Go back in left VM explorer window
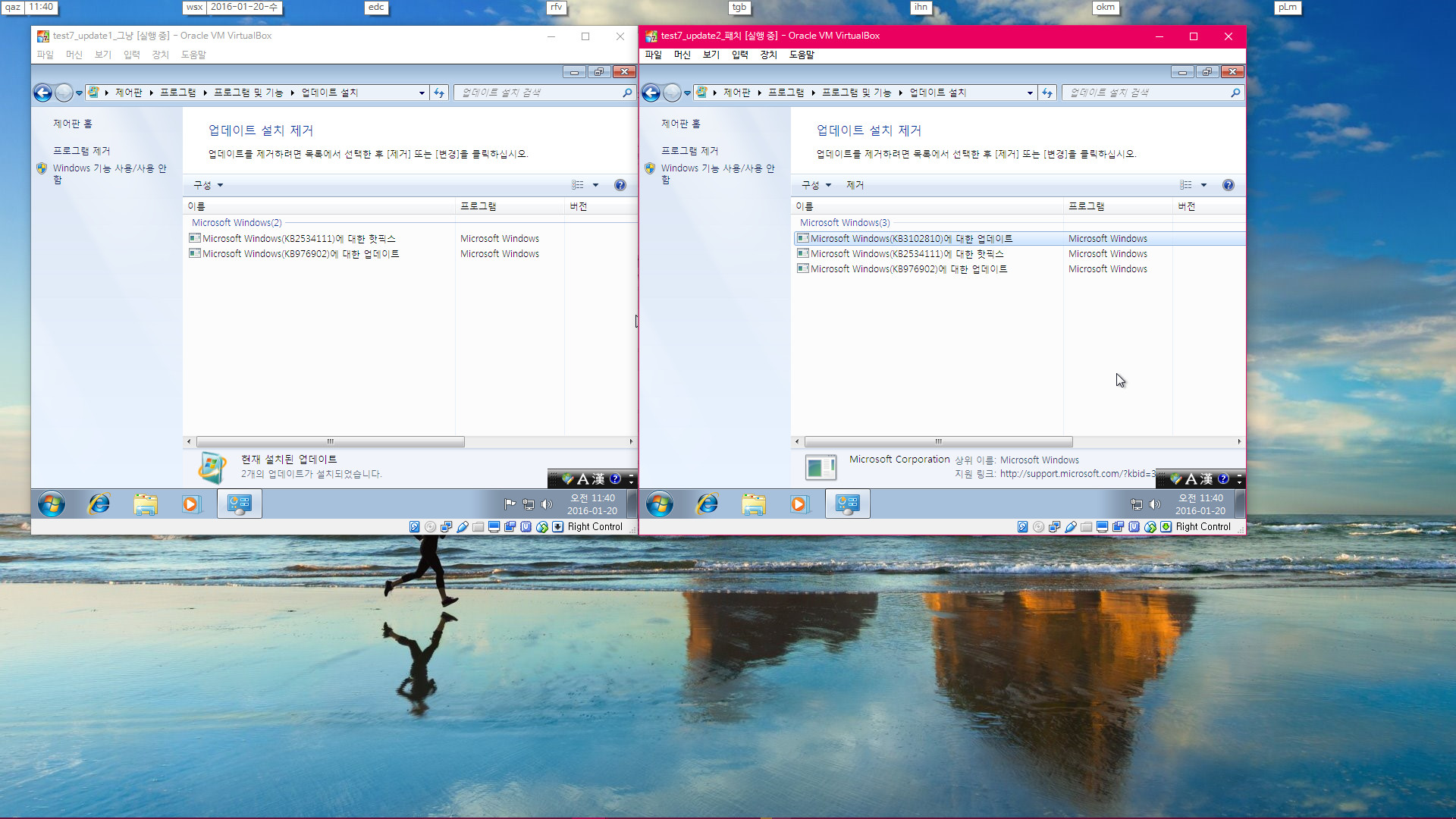 point(43,93)
